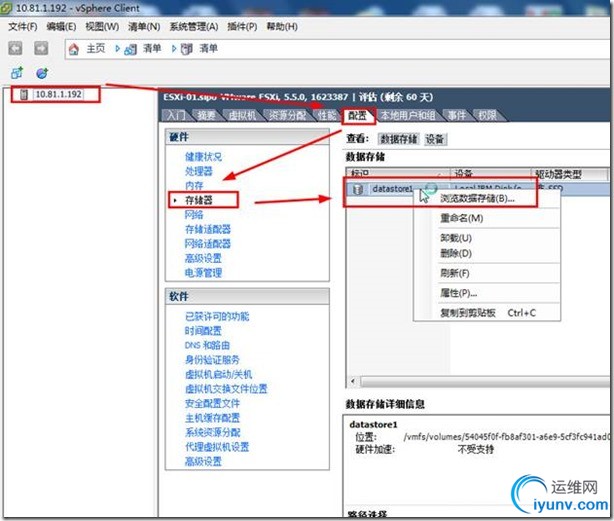Viewport: 614px width, 521px height.
Task: Open DNS 和路由 link
Action: point(207,345)
